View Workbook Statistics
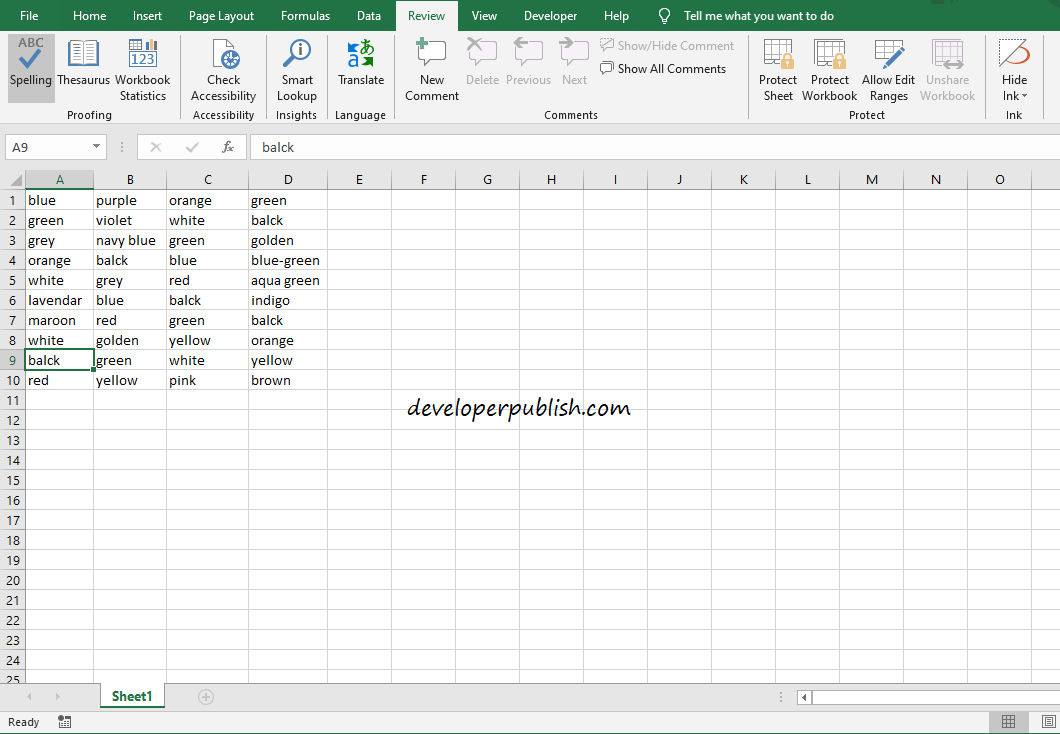Viewport: 1060px width, 734px height. click(142, 68)
